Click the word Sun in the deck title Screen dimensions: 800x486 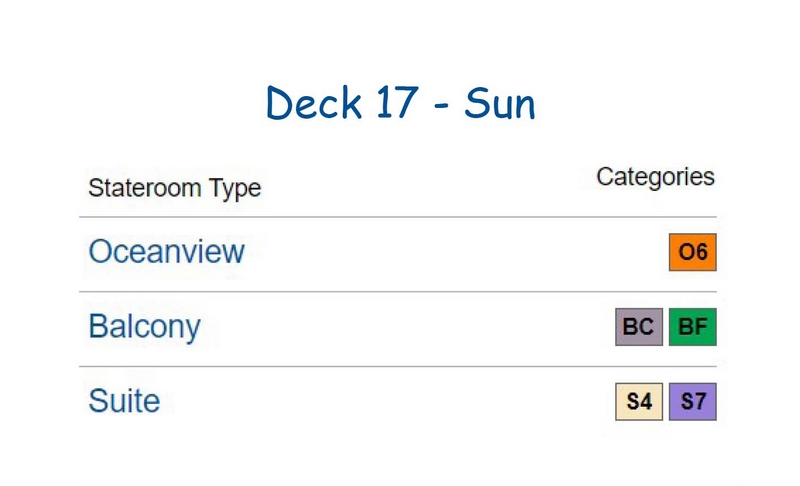tap(499, 104)
